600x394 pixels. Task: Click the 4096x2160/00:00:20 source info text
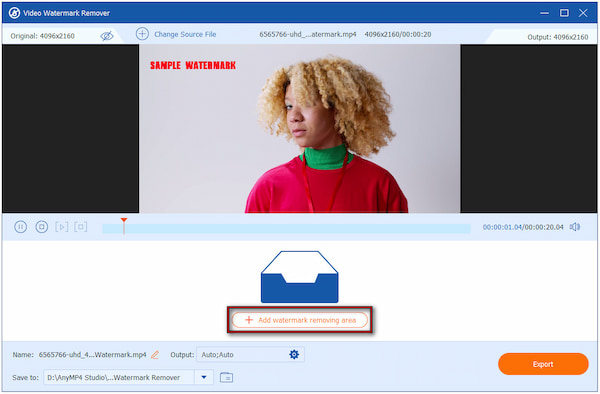(398, 34)
